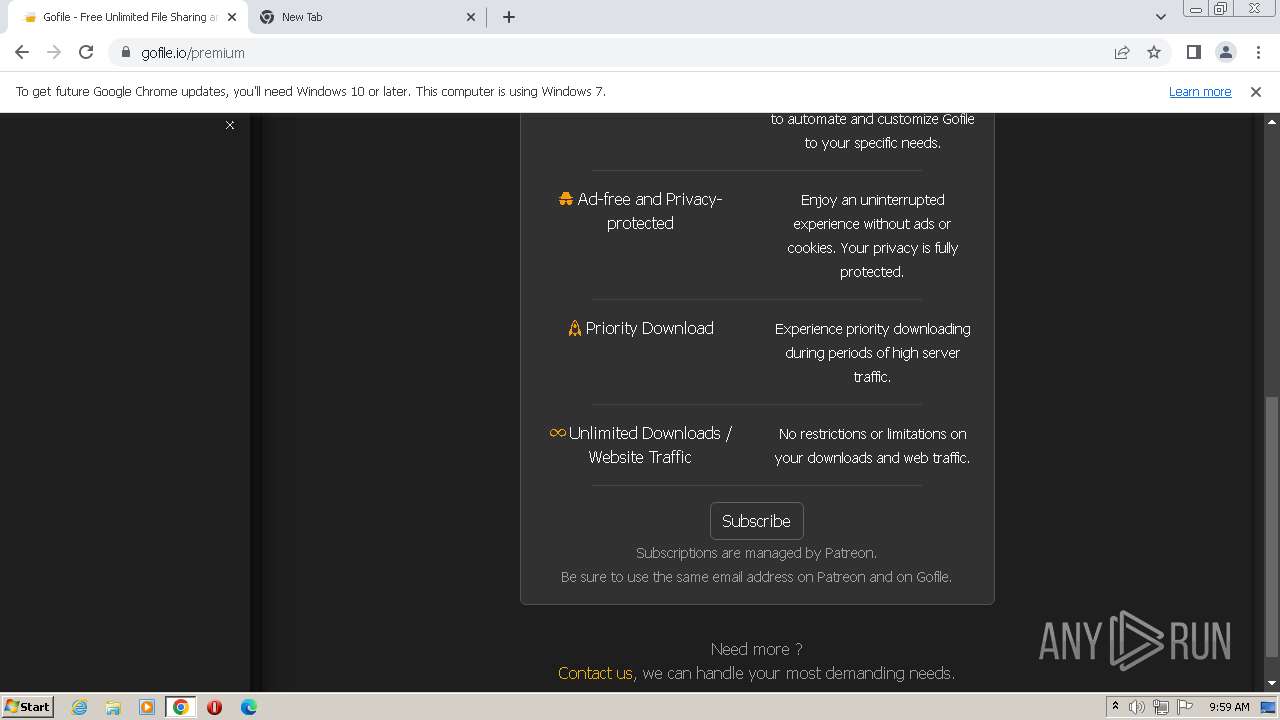The width and height of the screenshot is (1280, 720).
Task: Open a new browser tab with plus button
Action: (x=509, y=17)
